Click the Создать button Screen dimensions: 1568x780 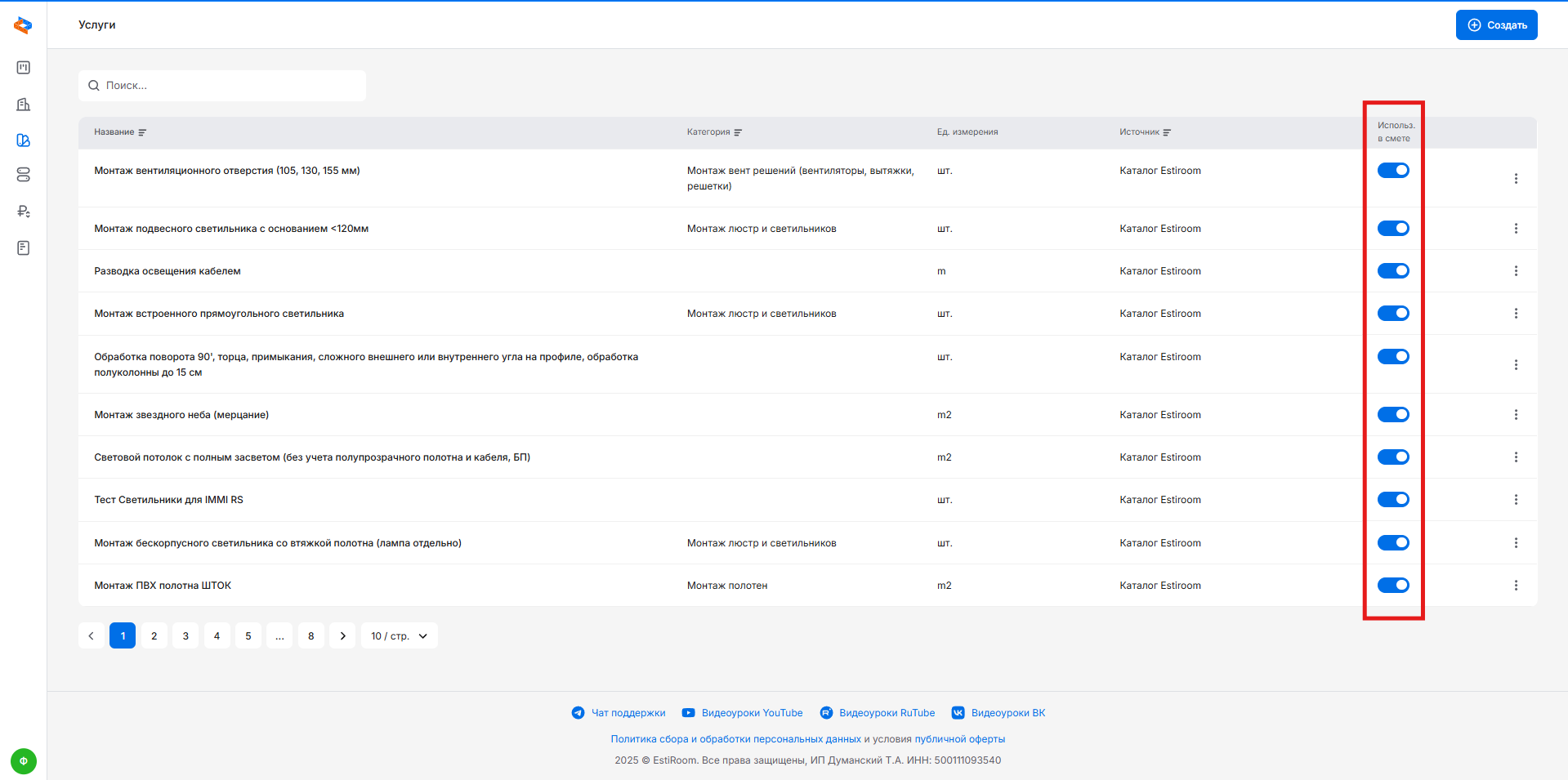click(x=1496, y=25)
